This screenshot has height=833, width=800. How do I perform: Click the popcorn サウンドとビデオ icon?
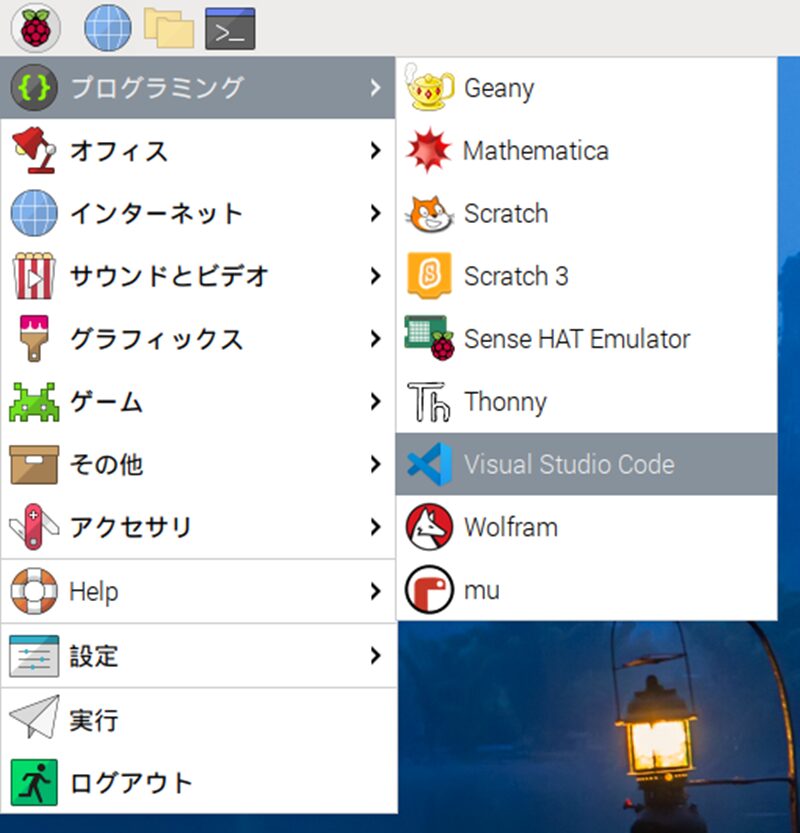[34, 276]
